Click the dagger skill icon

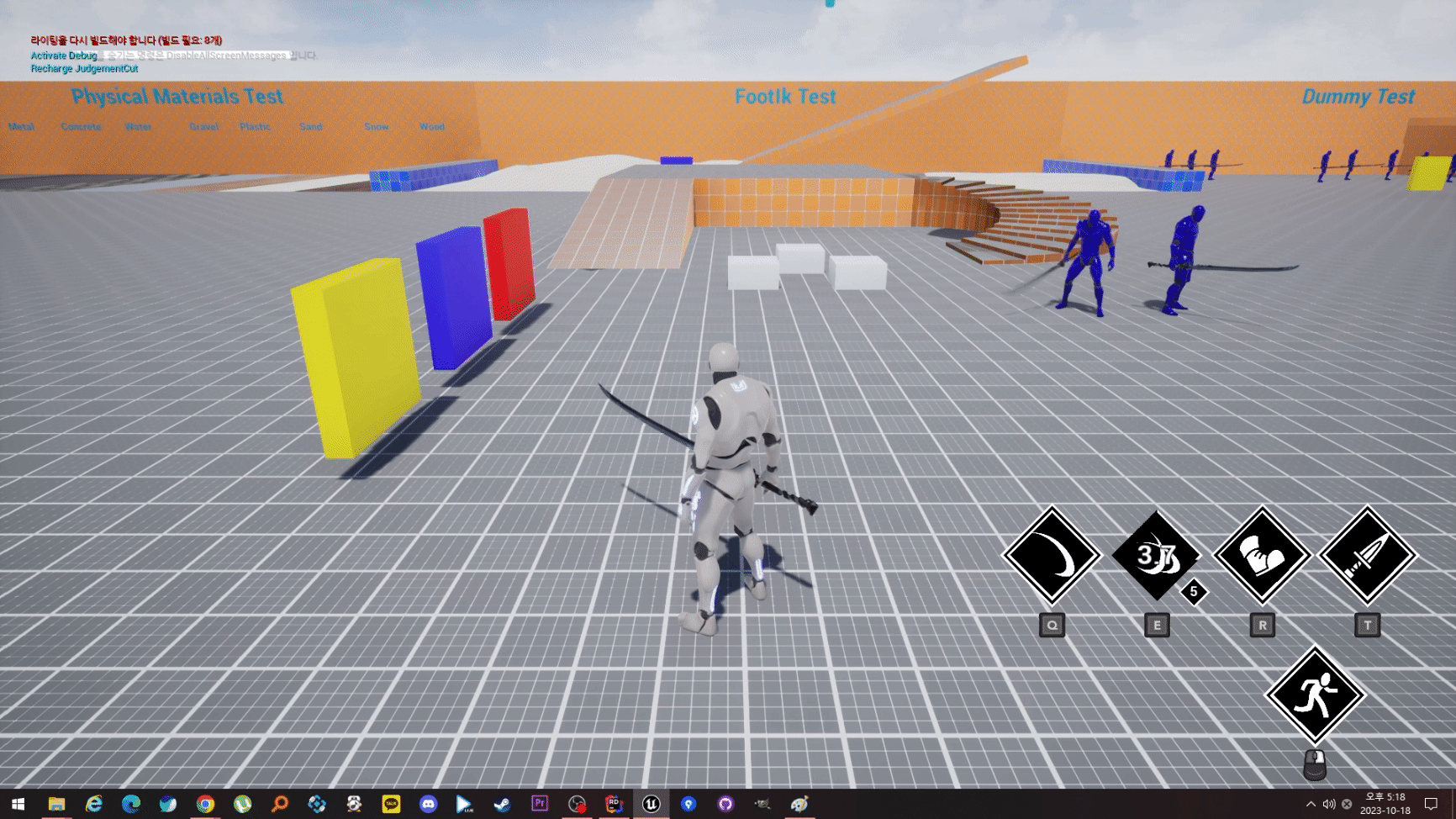click(x=1368, y=556)
